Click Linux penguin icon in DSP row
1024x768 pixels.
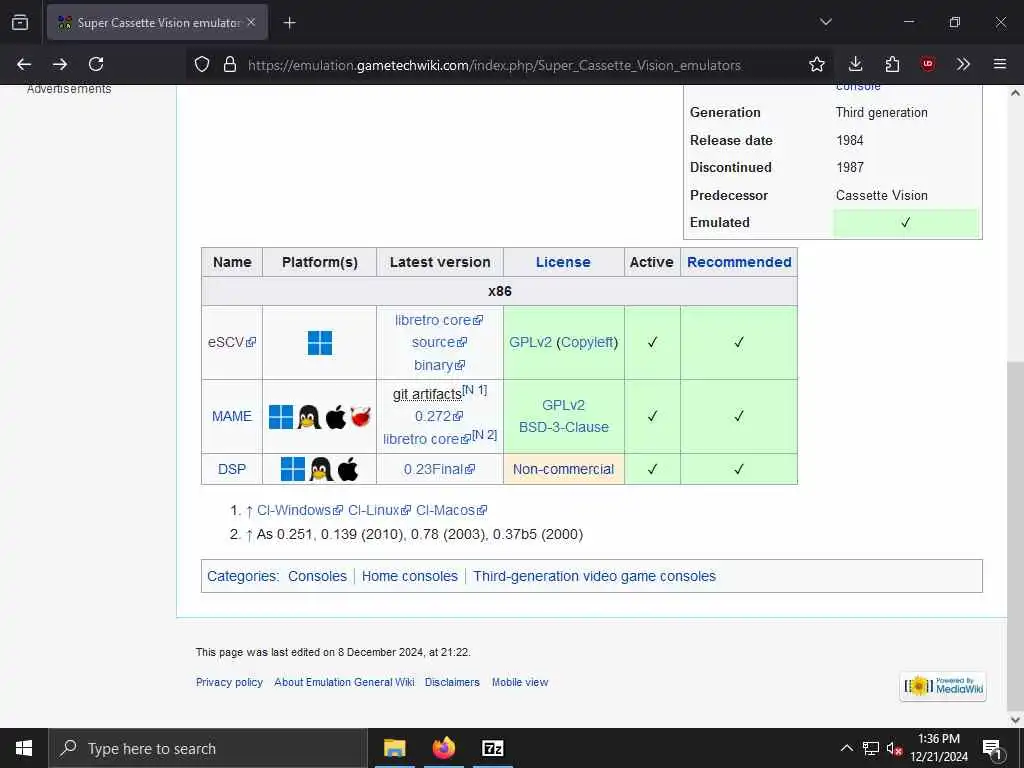[x=321, y=469]
